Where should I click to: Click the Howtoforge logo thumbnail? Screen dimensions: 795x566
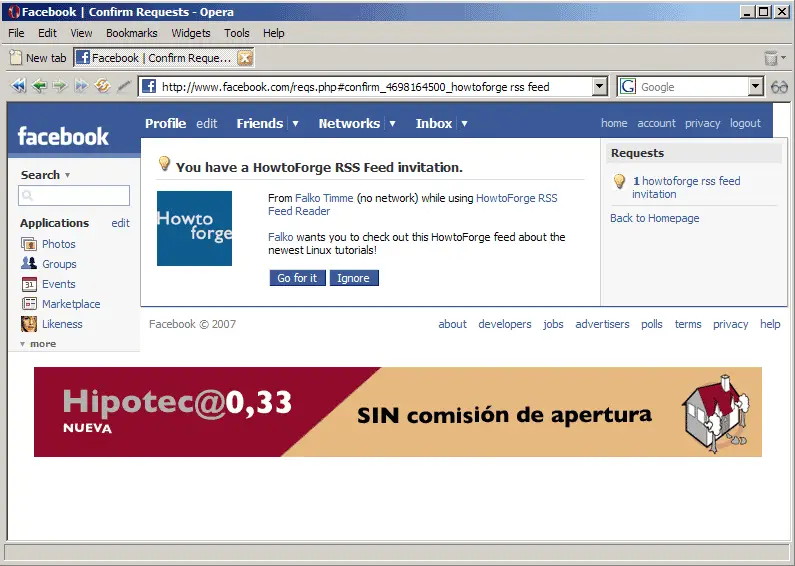[194, 228]
